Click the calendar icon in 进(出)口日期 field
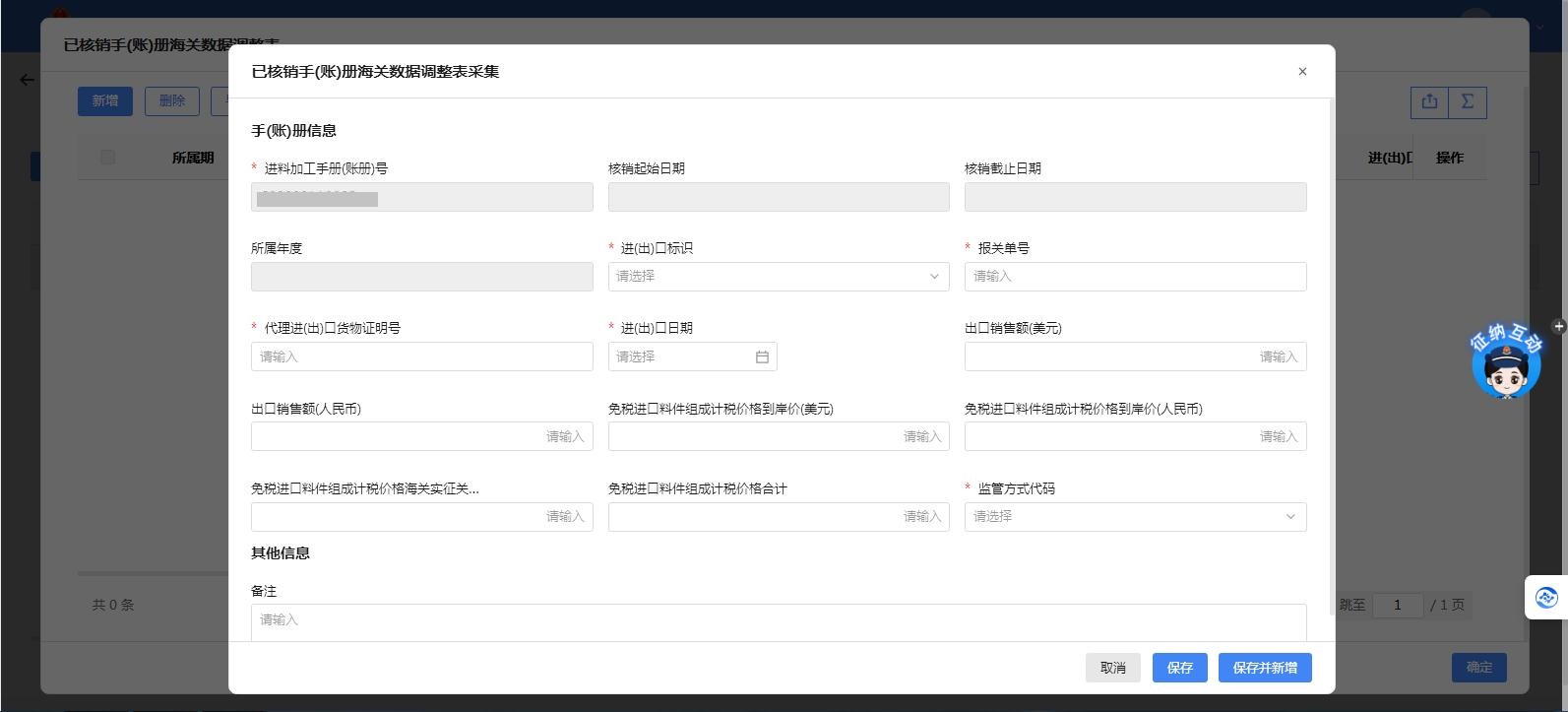Image resolution: width=1568 pixels, height=712 pixels. [762, 356]
